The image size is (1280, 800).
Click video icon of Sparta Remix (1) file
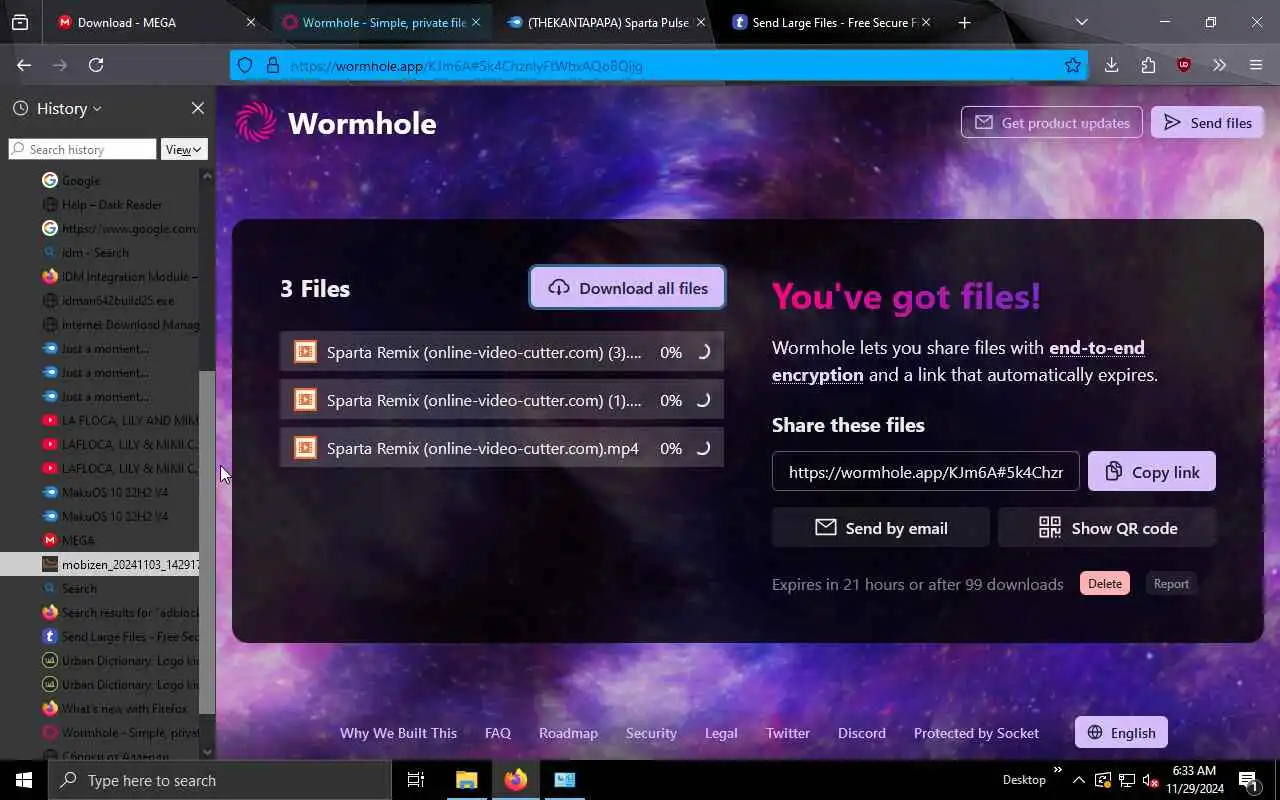tap(305, 400)
